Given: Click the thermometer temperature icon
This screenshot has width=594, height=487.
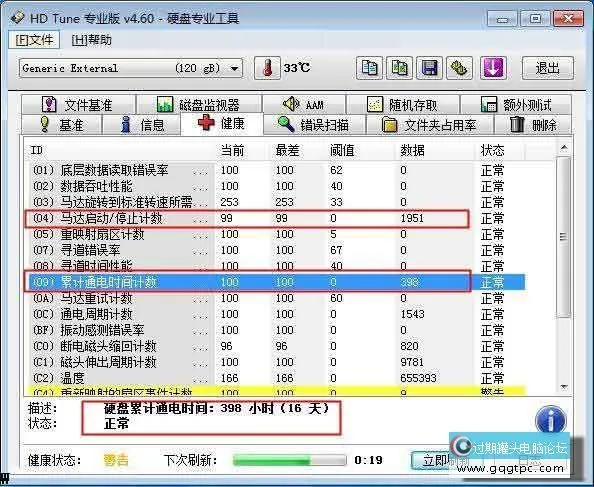Looking at the screenshot, I should coord(267,68).
